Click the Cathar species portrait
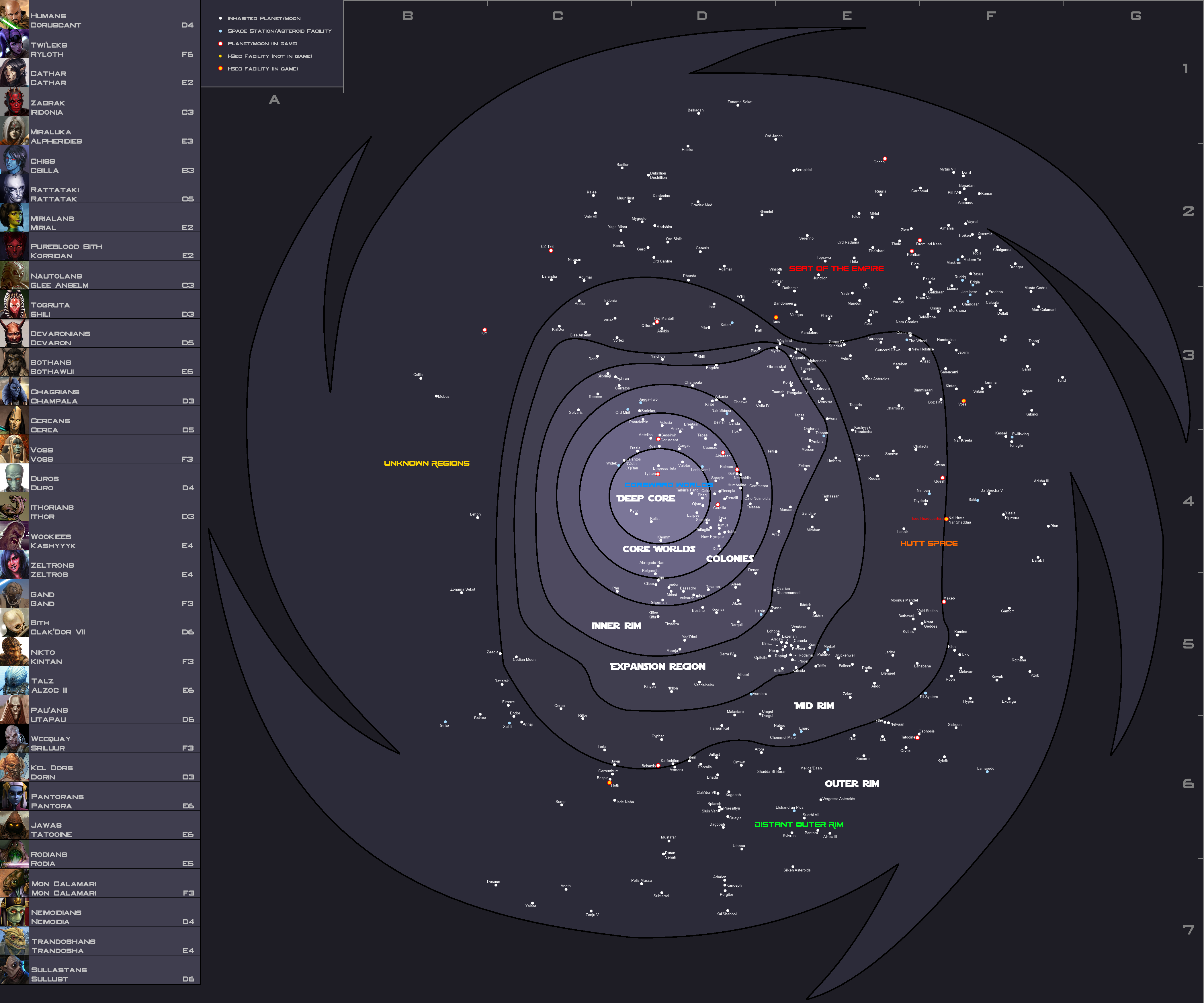 (x=14, y=72)
